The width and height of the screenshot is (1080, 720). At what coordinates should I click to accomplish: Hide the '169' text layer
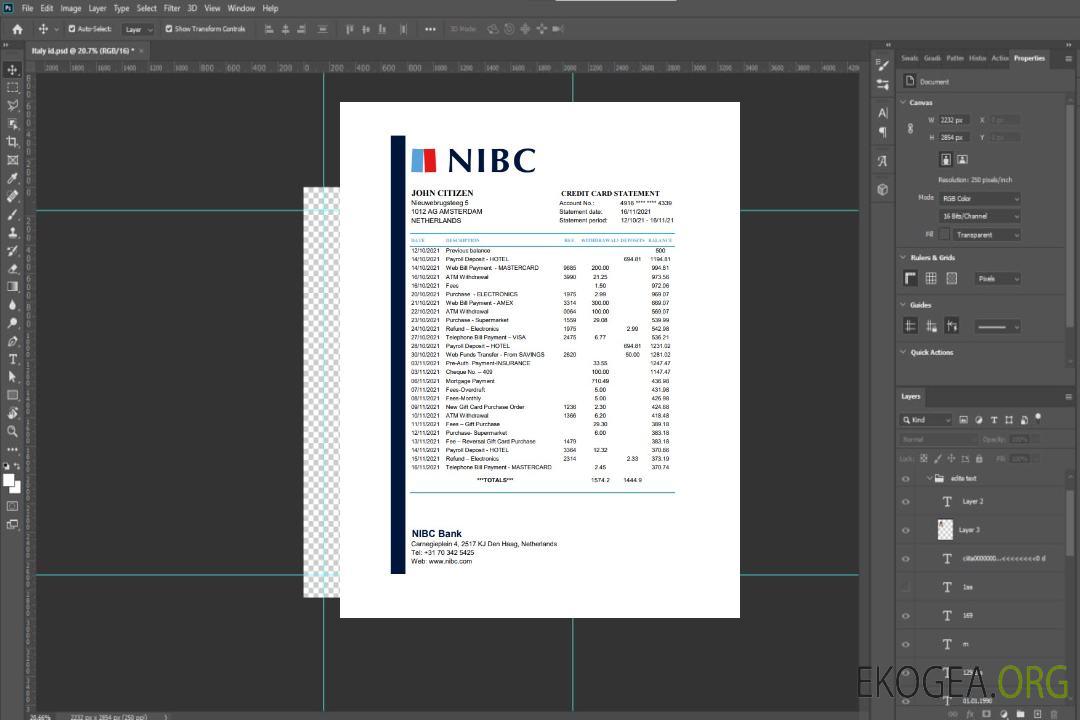[x=906, y=616]
